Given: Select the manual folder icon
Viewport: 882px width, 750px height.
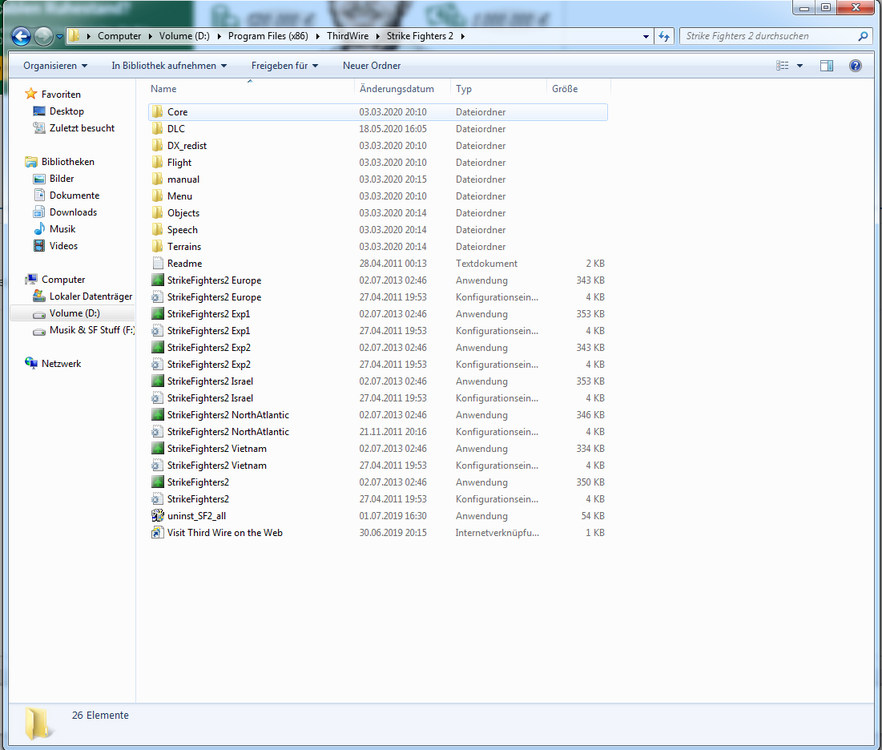Looking at the screenshot, I should coord(158,179).
